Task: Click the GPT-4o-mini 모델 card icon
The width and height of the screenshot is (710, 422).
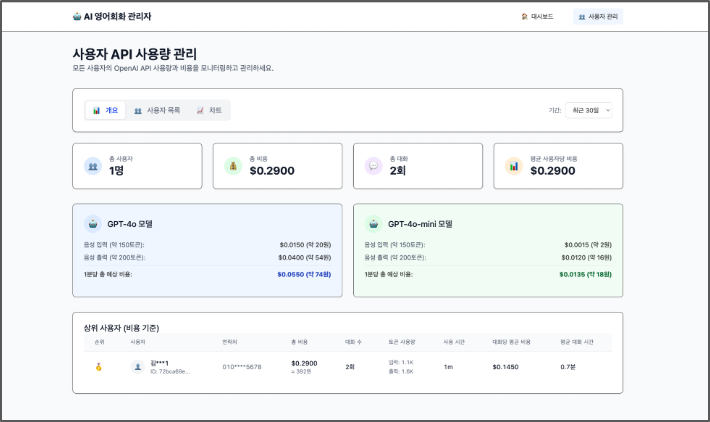Action: [x=373, y=224]
